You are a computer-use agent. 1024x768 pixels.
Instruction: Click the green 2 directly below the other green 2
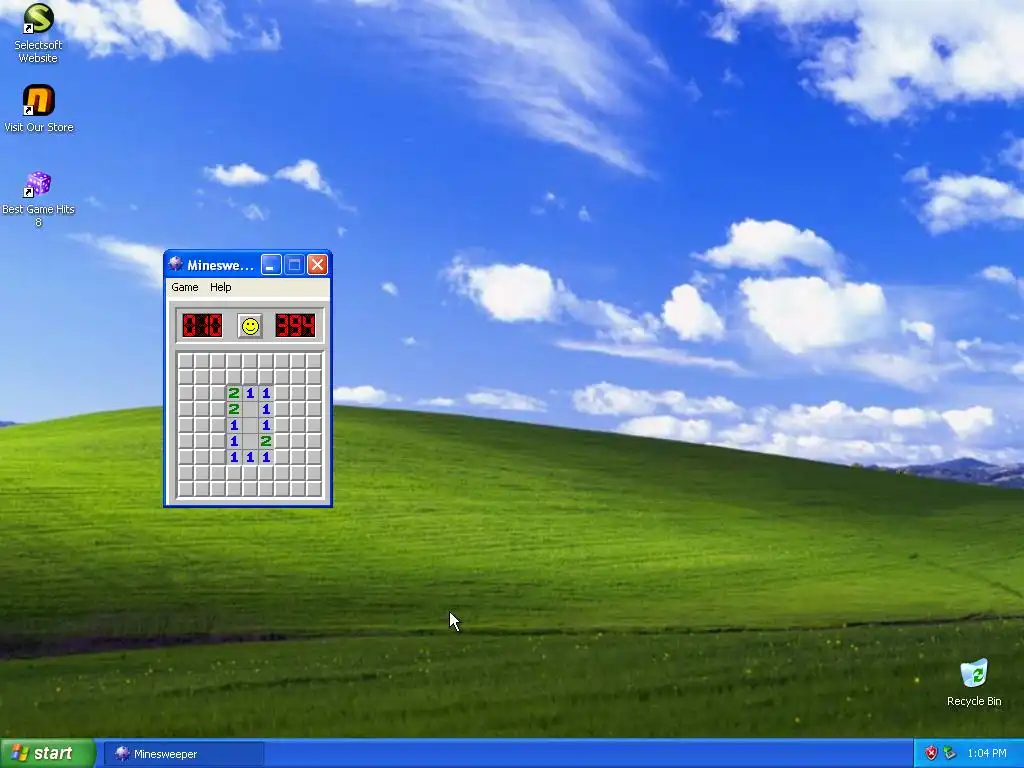(234, 409)
